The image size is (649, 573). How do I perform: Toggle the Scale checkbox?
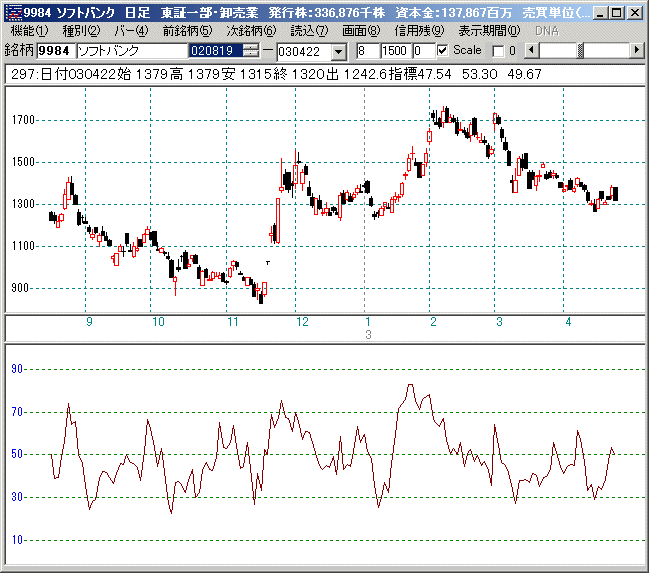point(442,51)
